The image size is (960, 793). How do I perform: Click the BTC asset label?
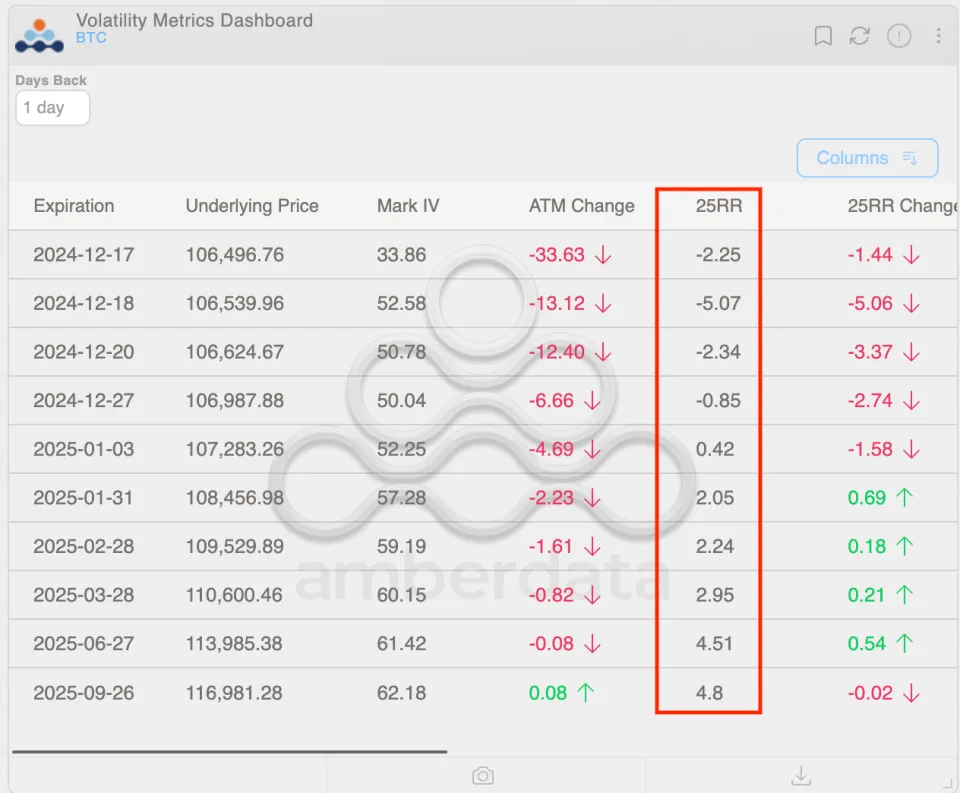(91, 38)
